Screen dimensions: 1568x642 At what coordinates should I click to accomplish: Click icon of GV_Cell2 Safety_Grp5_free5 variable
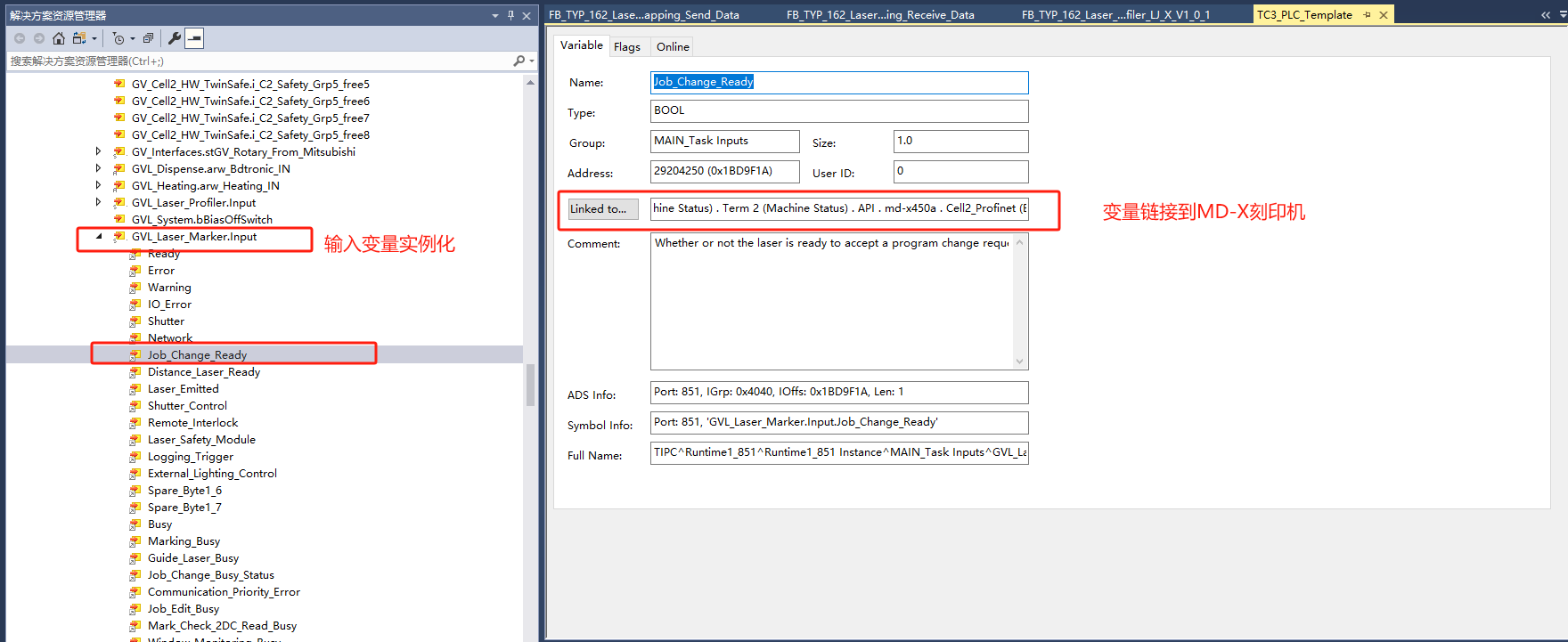click(119, 84)
